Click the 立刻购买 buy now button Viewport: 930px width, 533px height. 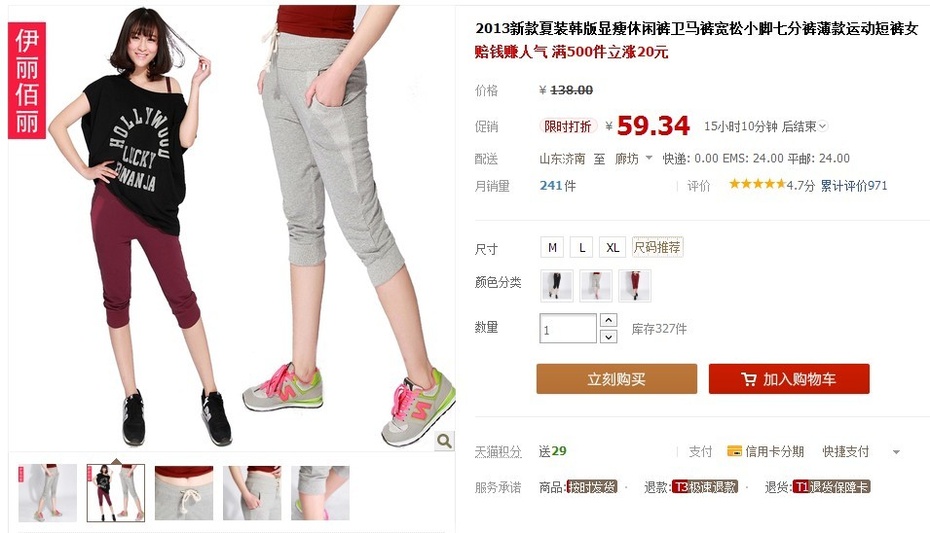(617, 379)
